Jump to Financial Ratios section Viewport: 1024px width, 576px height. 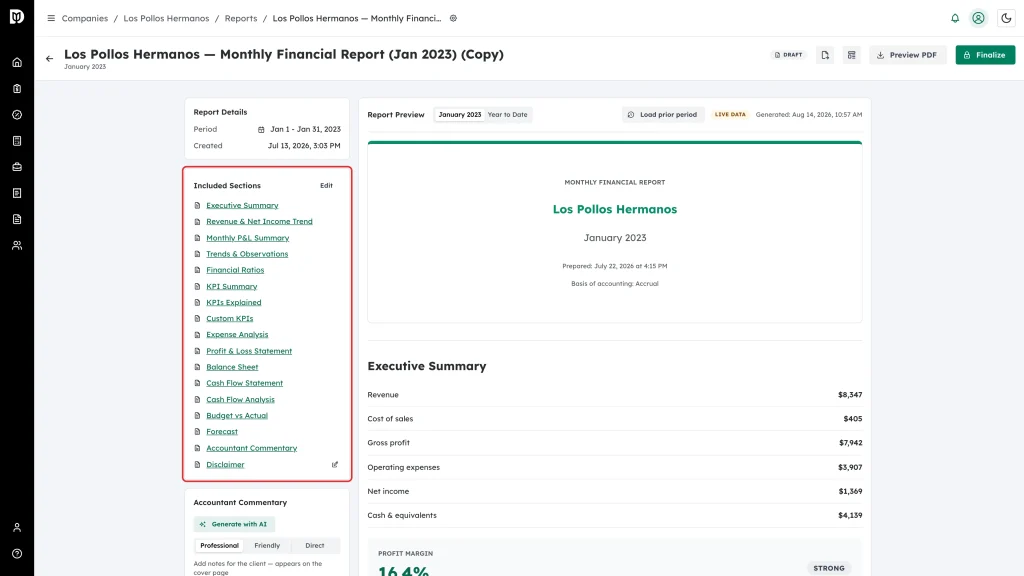(x=235, y=270)
